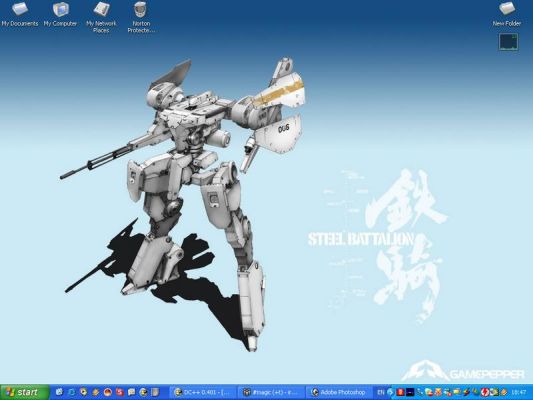
Task: Open the Norton Protected desktop icon
Action: [x=141, y=17]
